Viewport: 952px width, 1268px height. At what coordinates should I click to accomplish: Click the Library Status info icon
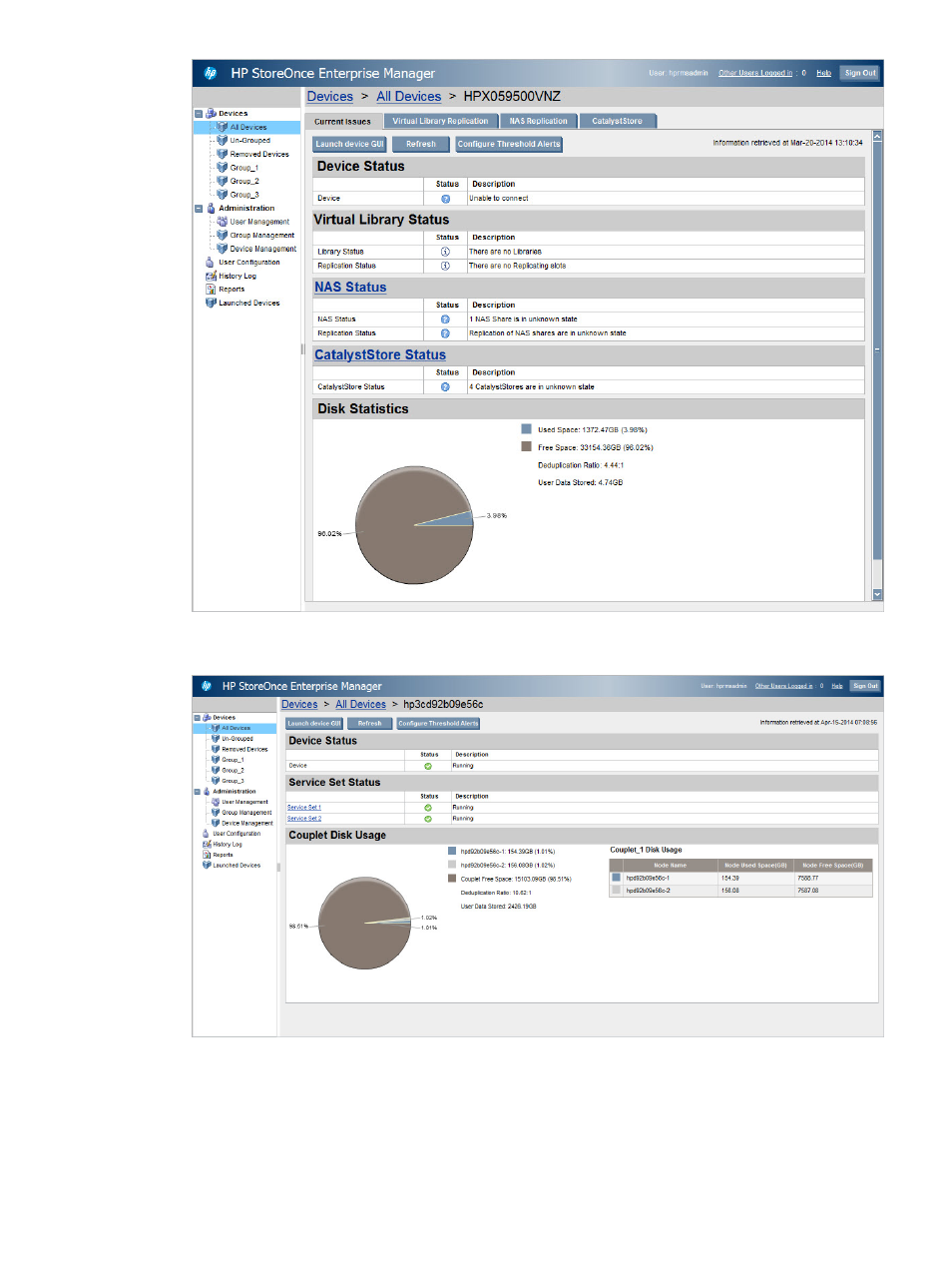coord(446,252)
